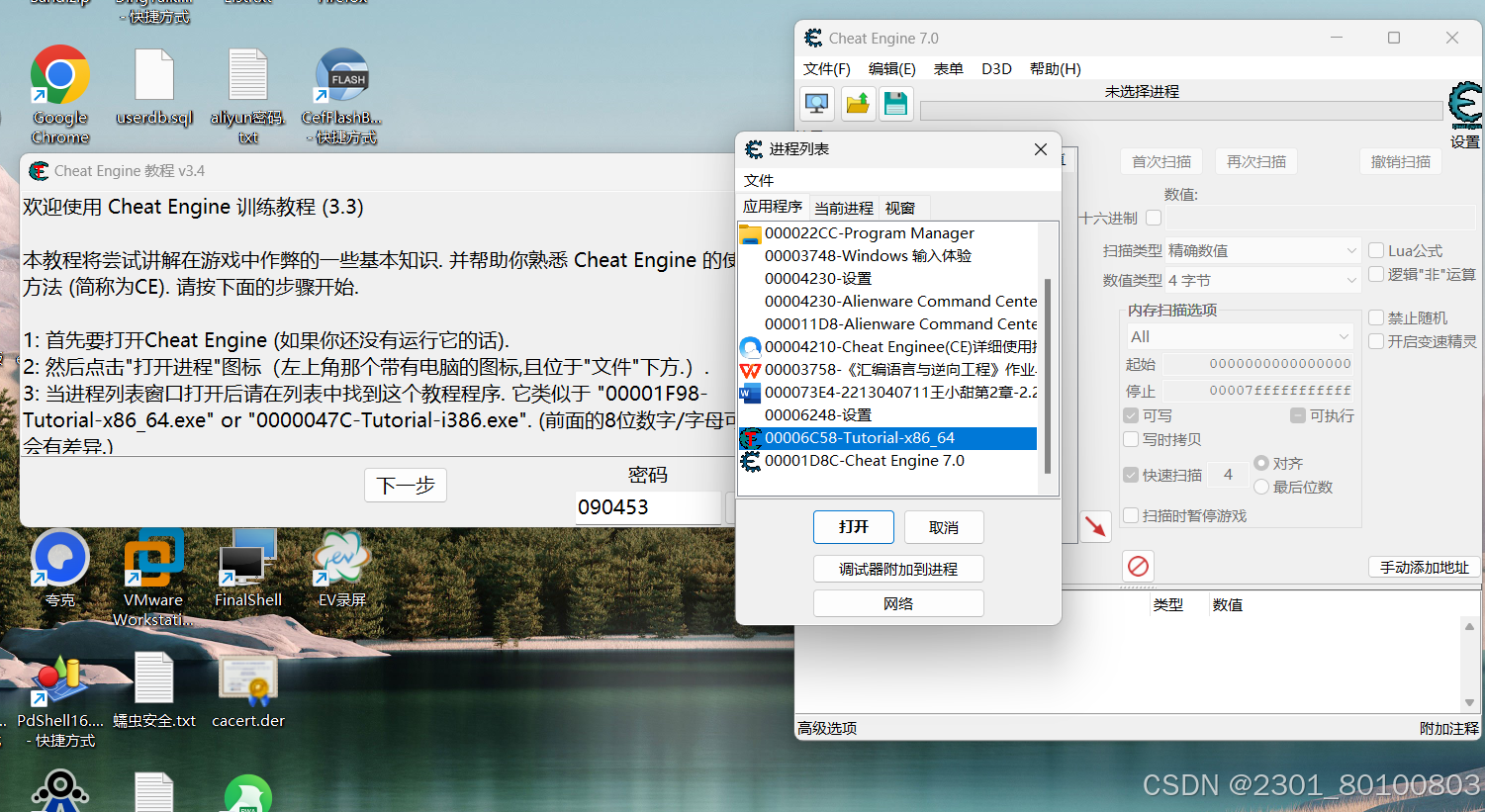This screenshot has height=812, width=1485.
Task: Expand the memory region All dropdown
Action: tap(1240, 336)
